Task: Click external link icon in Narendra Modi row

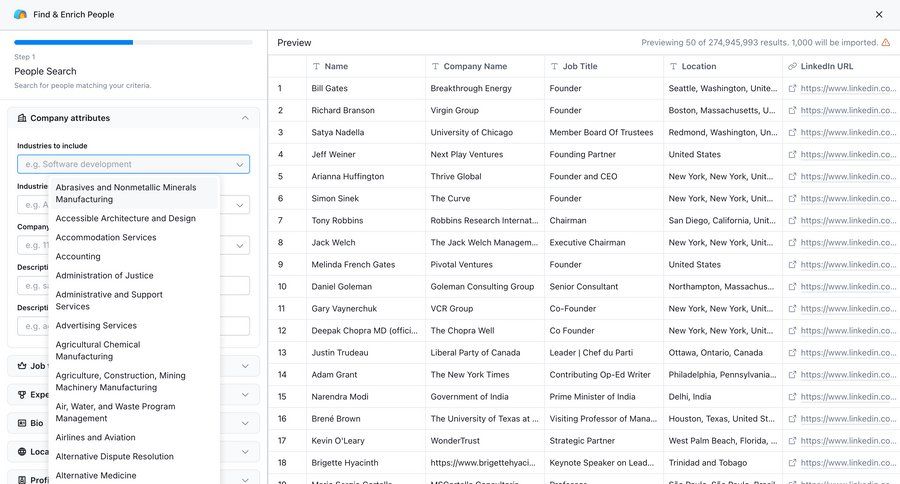Action: coord(792,397)
